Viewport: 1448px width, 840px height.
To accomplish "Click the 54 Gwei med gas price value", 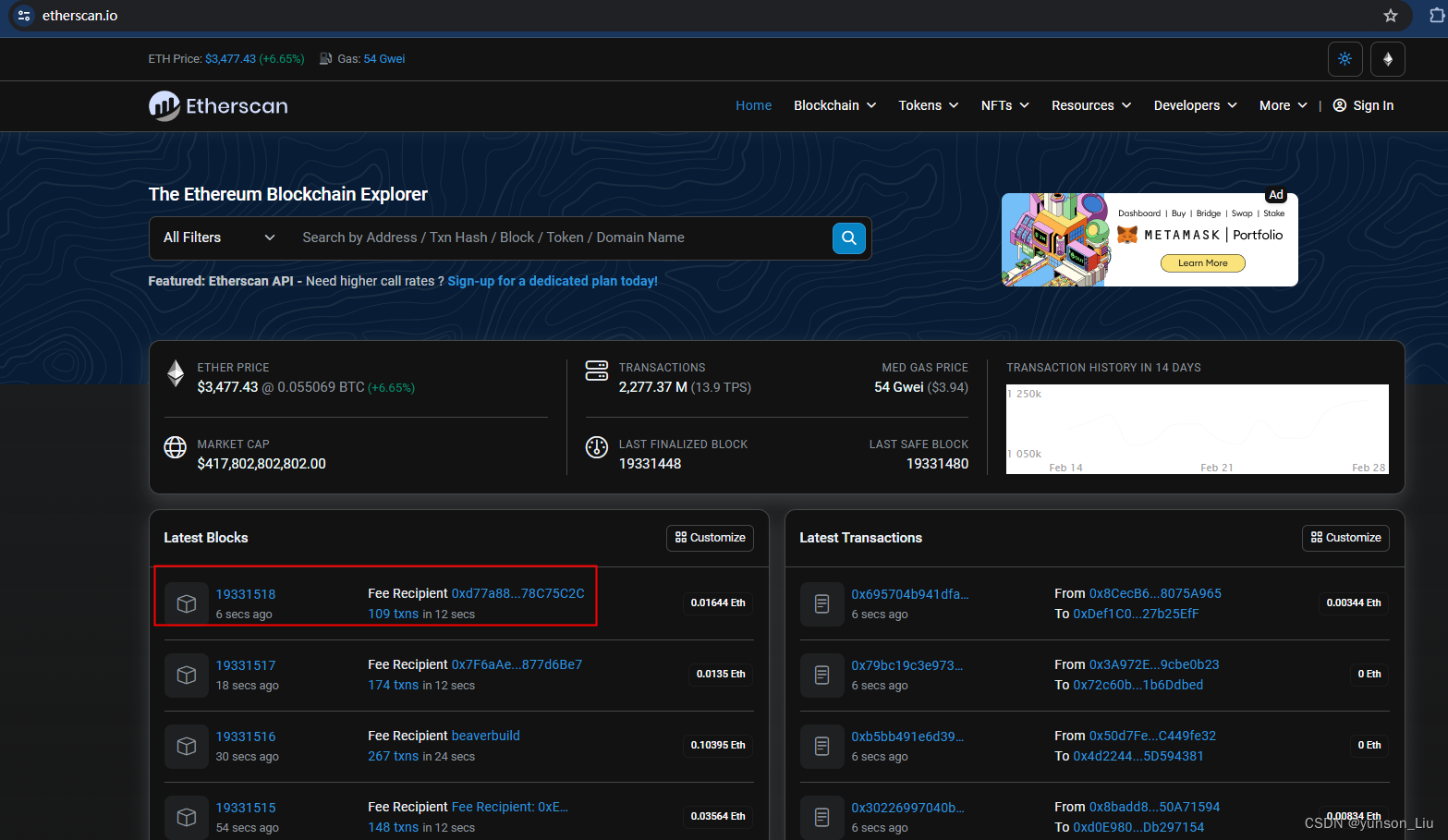I will tap(898, 387).
